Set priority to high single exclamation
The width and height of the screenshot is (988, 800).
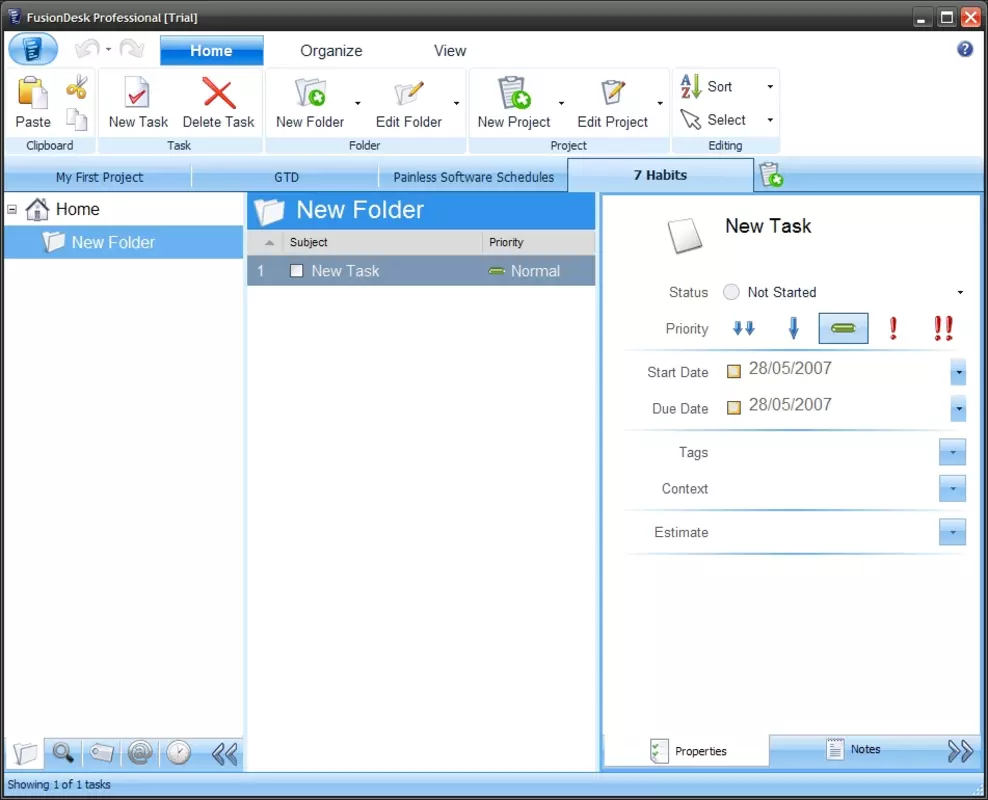point(893,328)
